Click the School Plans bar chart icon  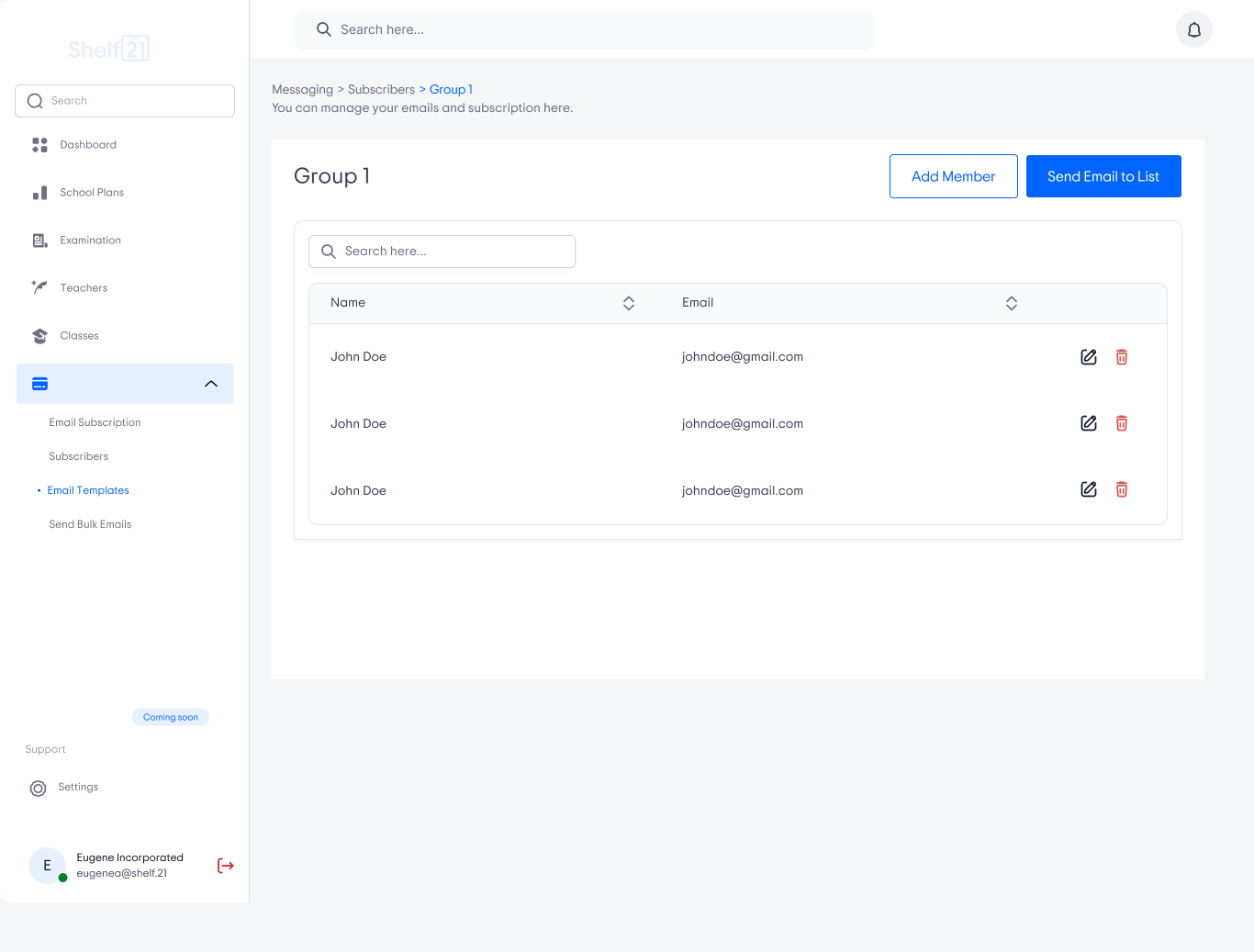coord(39,193)
